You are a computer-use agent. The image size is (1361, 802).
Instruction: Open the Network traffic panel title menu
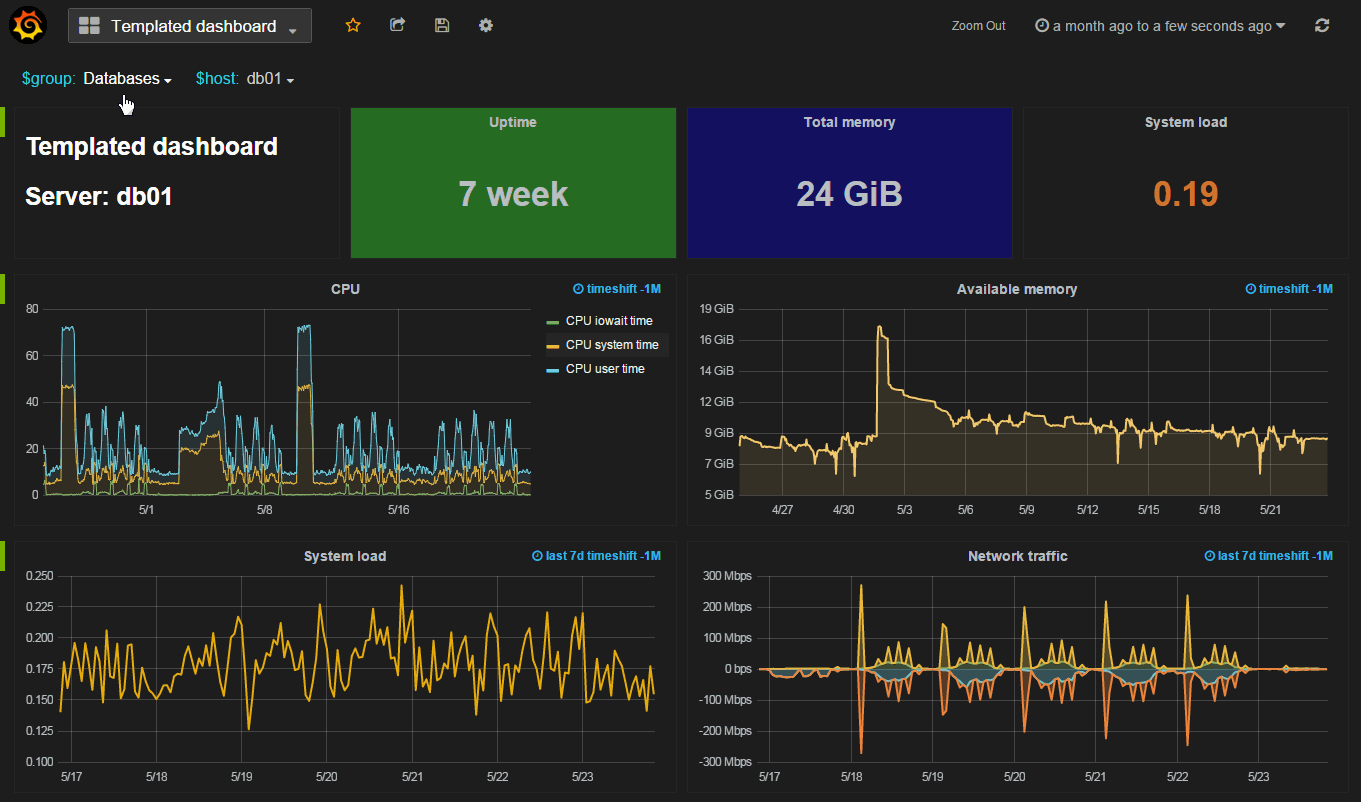pyautogui.click(x=1017, y=556)
